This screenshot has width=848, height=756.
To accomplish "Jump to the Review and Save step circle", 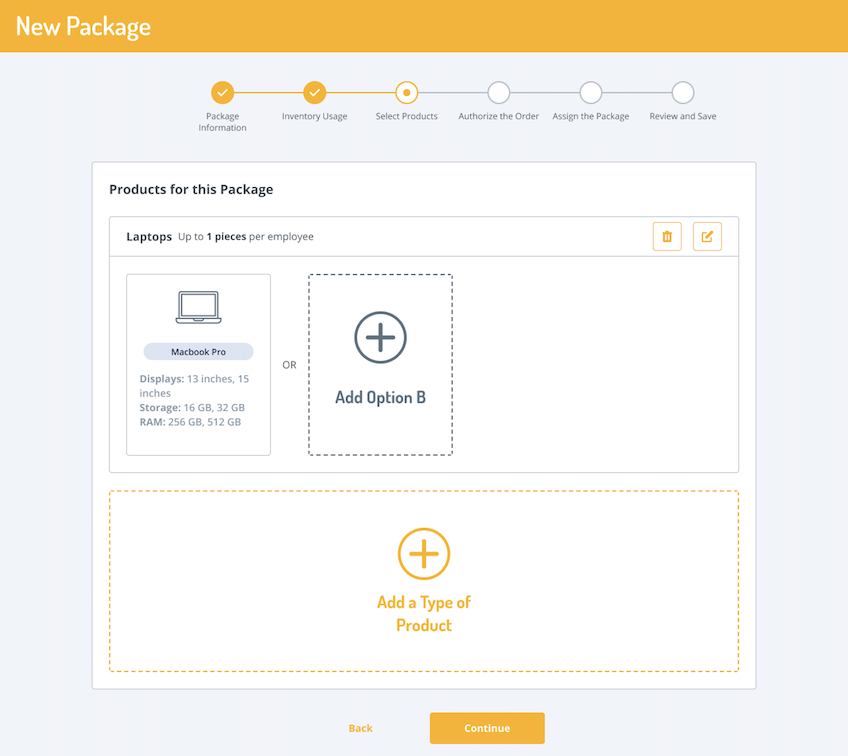I will 683,93.
